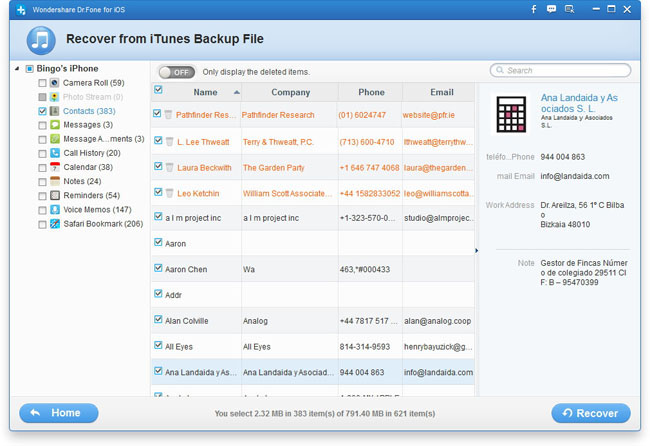This screenshot has height=446, width=650.
Task: Check the Messages checkbox in sidebar
Action: point(42,125)
